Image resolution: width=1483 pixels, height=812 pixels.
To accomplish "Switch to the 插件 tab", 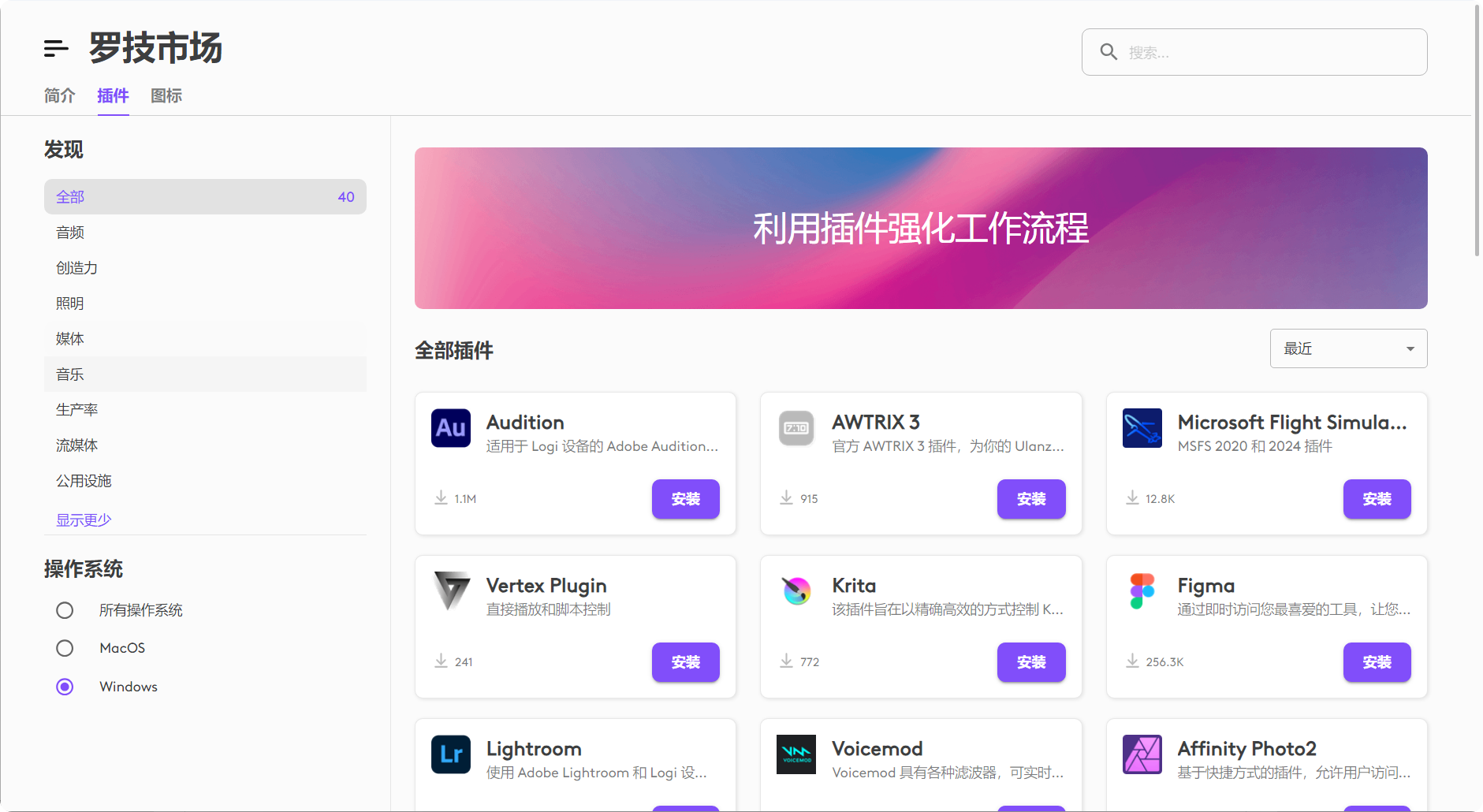I will point(113,96).
